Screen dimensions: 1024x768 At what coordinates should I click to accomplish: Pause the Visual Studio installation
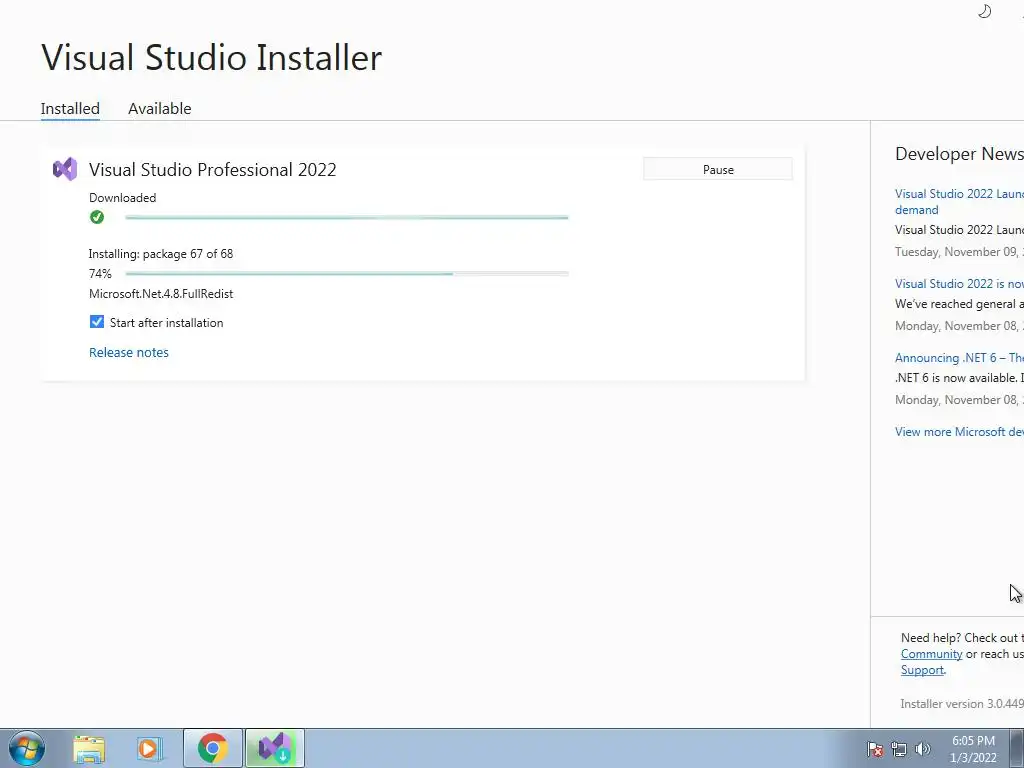718,169
